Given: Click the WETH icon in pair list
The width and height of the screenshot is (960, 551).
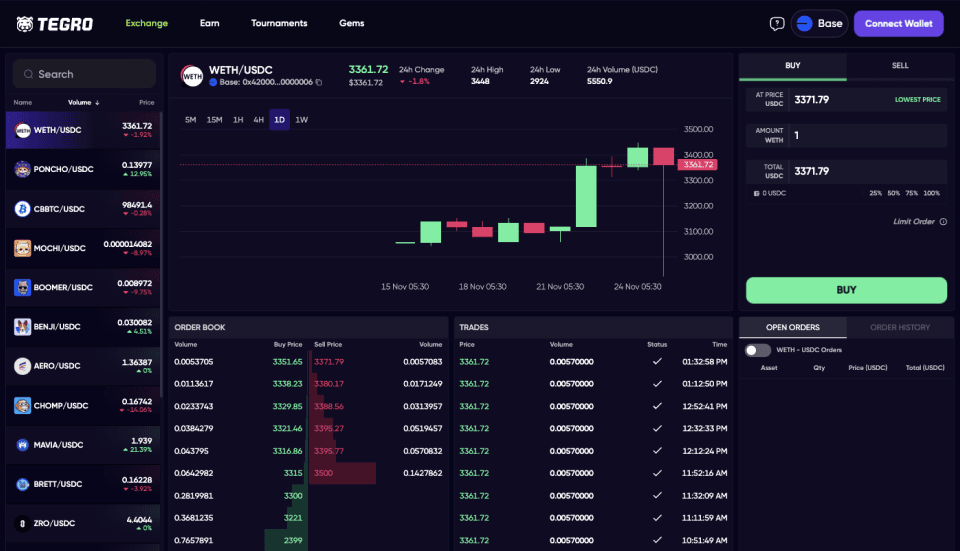Looking at the screenshot, I should (x=23, y=130).
